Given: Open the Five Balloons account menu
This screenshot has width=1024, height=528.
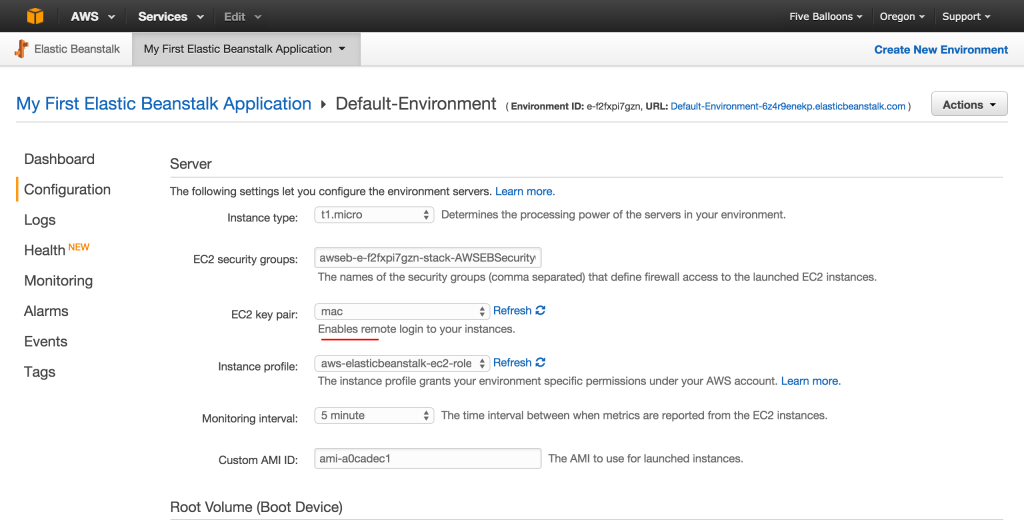Looking at the screenshot, I should [x=825, y=16].
